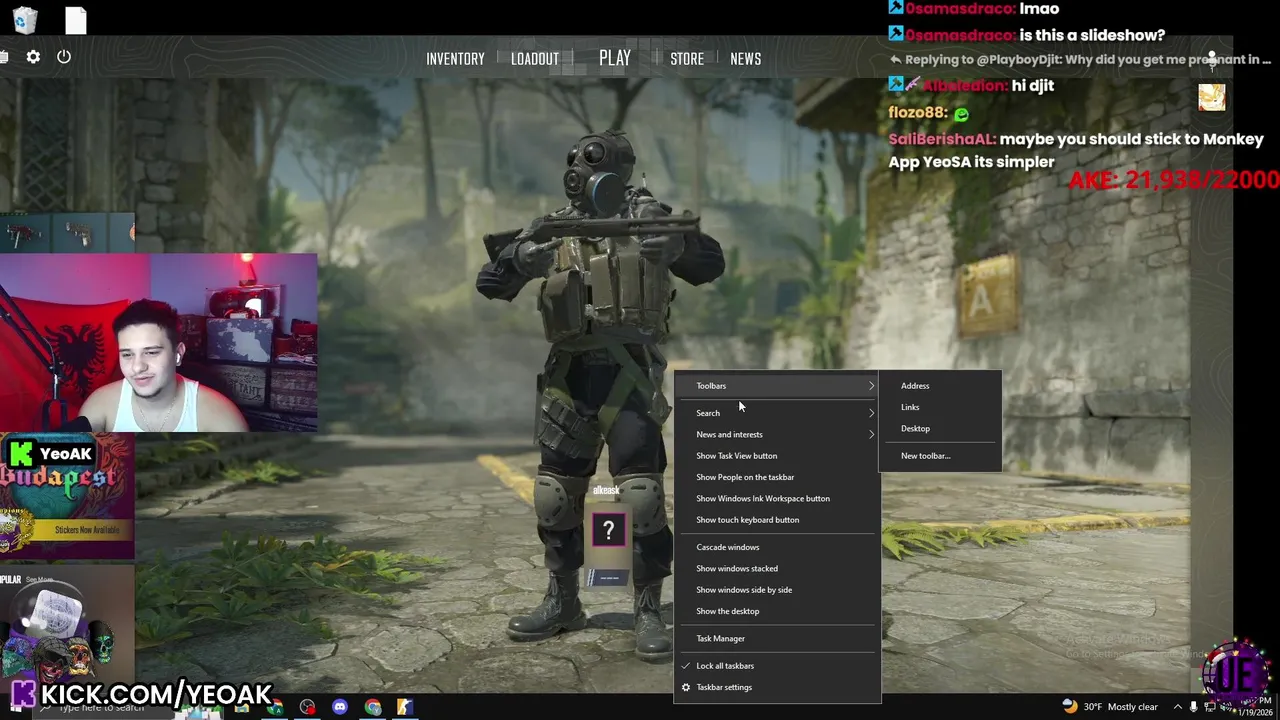This screenshot has height=720, width=1280.
Task: Open the game settings gear icon
Action: [33, 57]
